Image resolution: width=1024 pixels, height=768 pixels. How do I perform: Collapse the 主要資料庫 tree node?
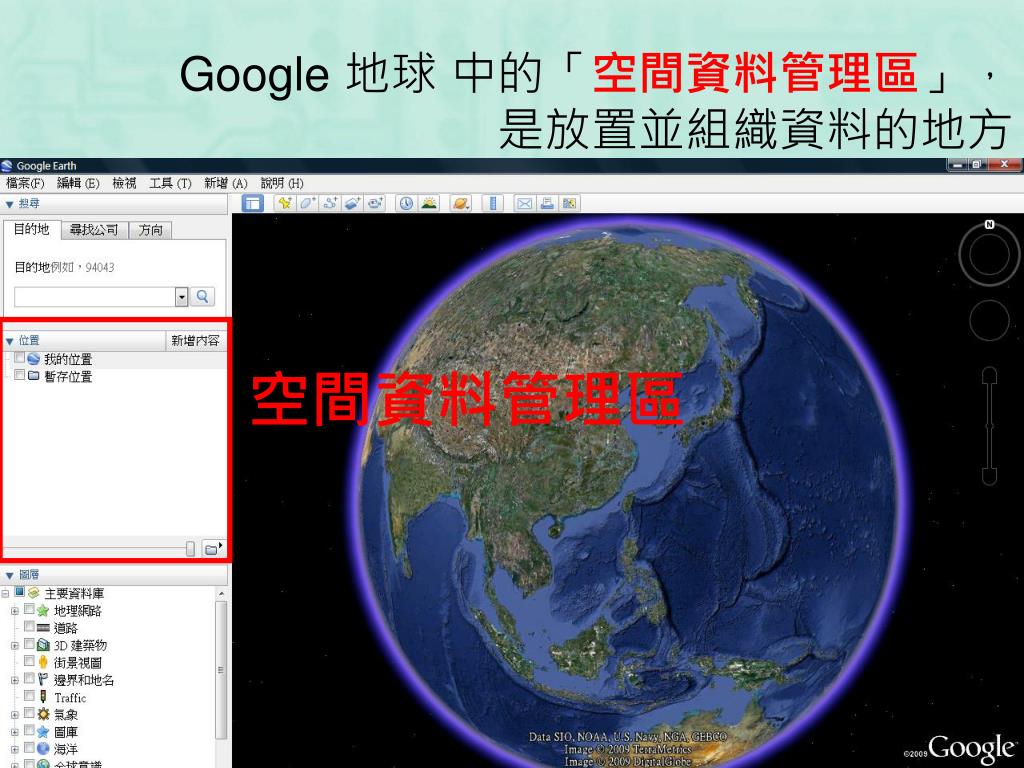[x=5, y=594]
